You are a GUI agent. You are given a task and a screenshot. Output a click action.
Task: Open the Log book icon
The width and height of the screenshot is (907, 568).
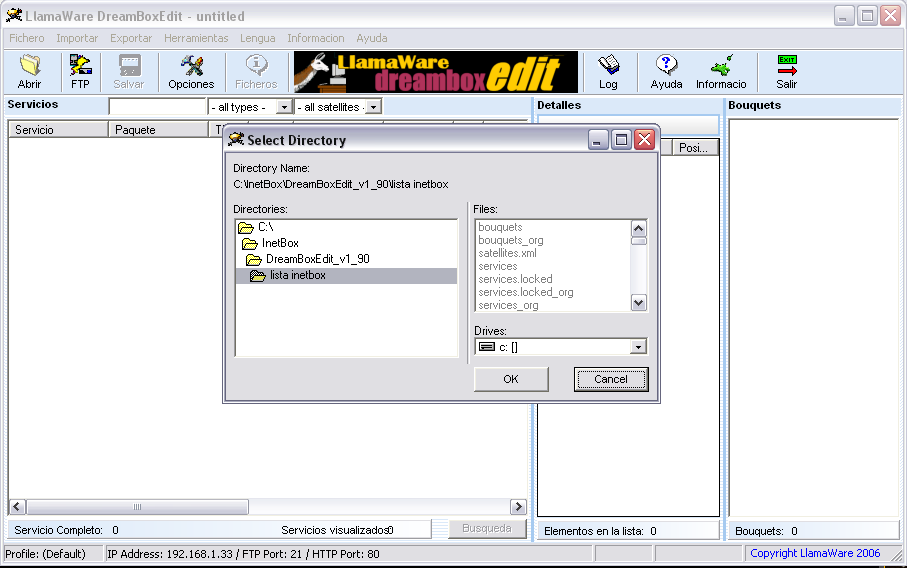tap(609, 72)
